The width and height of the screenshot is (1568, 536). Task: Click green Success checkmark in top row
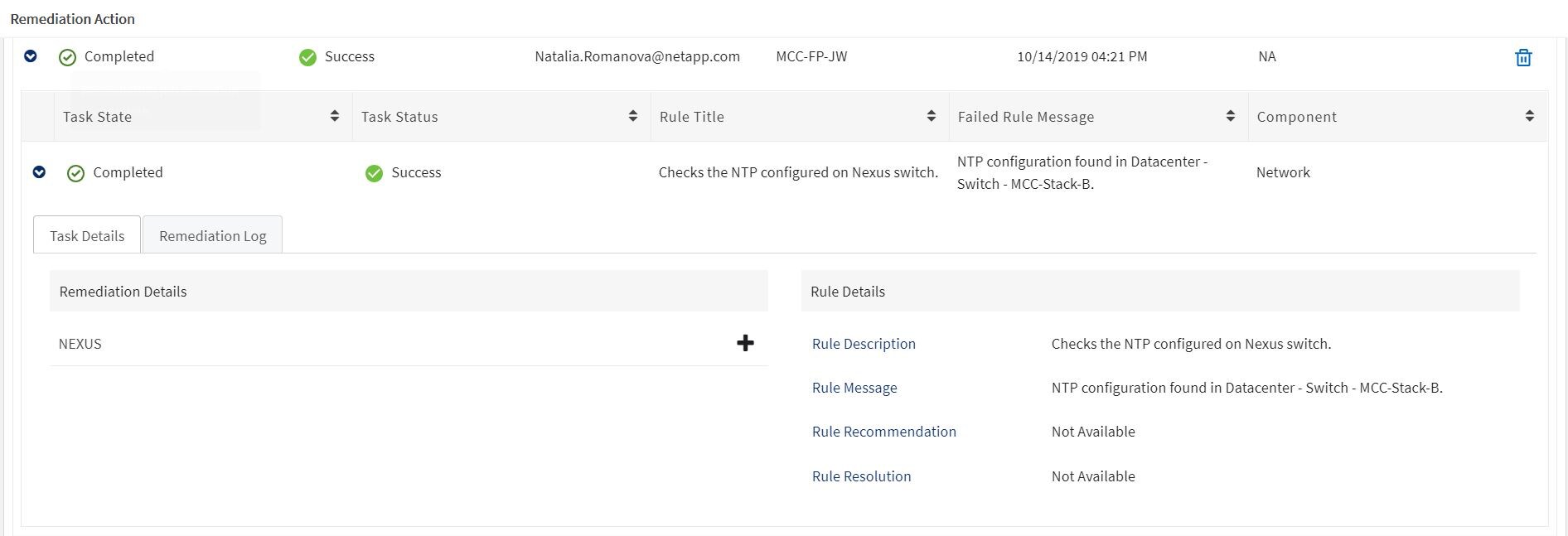(x=307, y=57)
